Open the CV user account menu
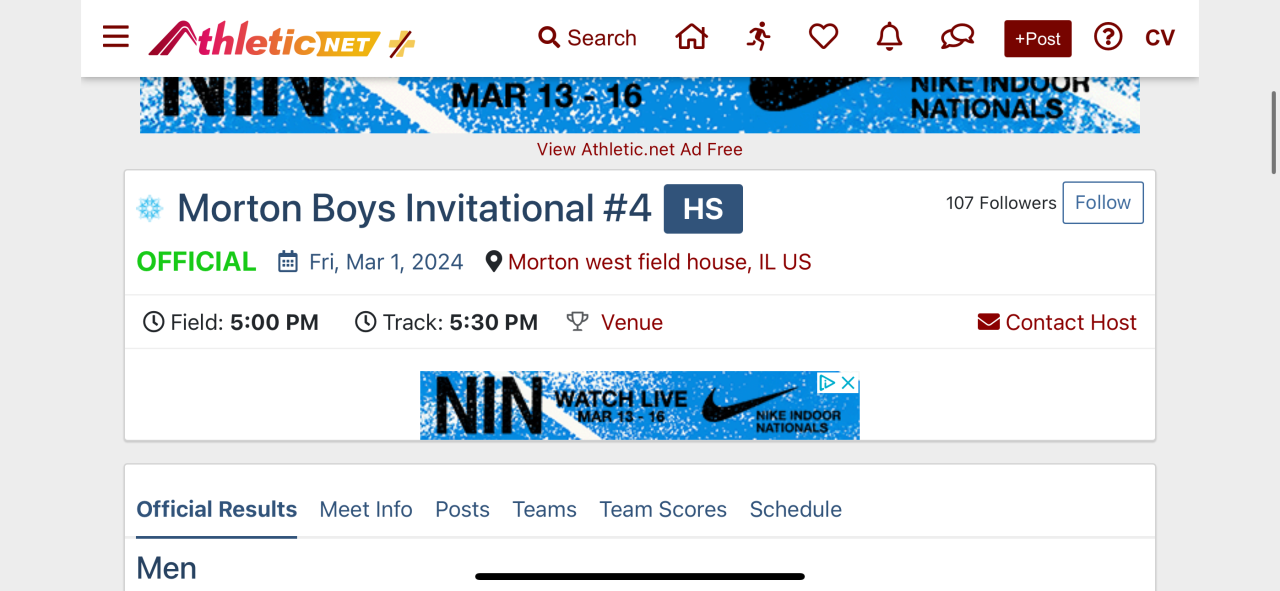1280x591 pixels. tap(1160, 38)
